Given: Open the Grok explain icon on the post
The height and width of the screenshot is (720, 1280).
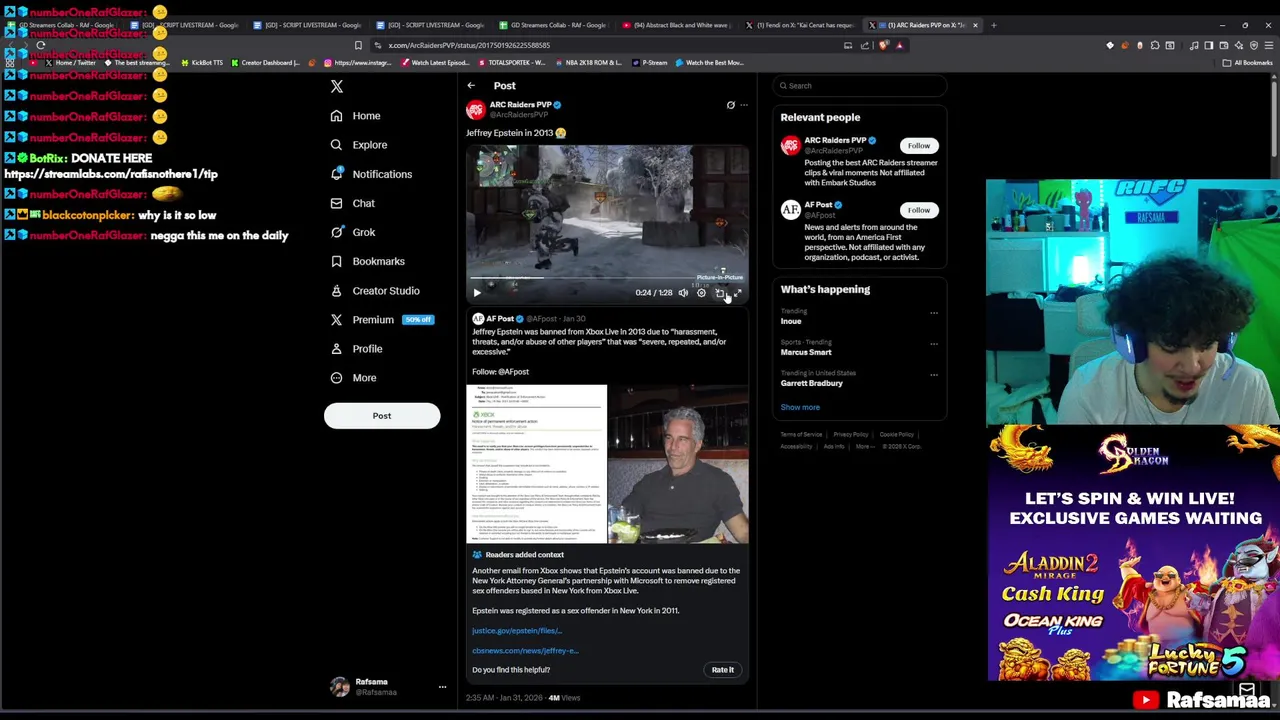Looking at the screenshot, I should [730, 105].
